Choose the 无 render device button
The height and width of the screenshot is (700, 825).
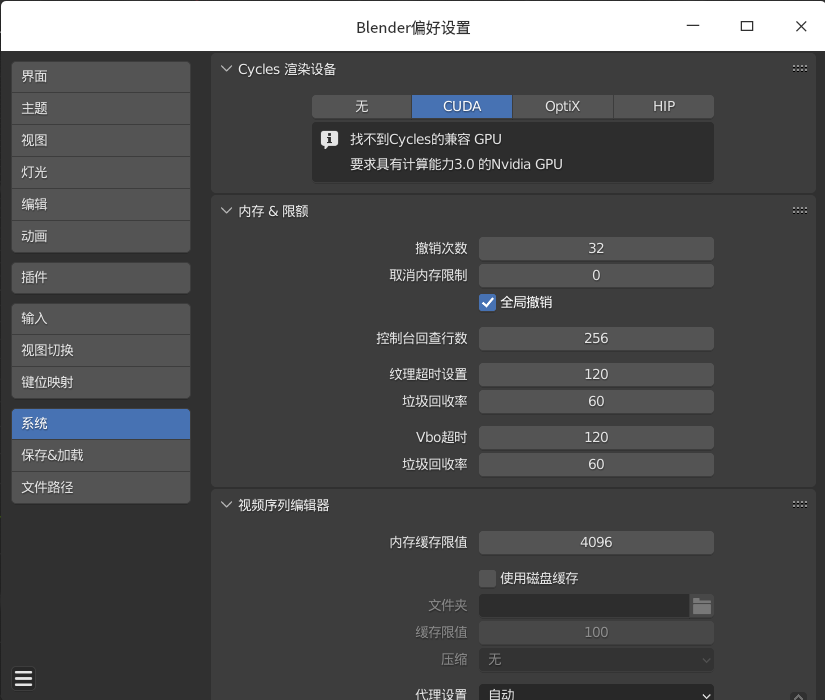(x=361, y=106)
